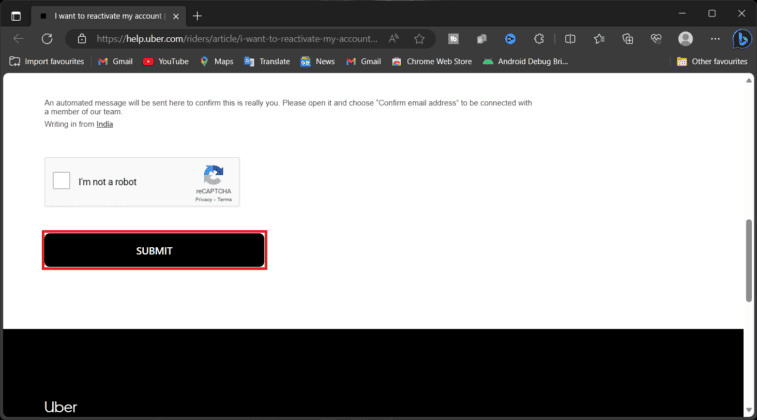Viewport: 757px width, 420px height.
Task: Open the India country link
Action: 104,124
